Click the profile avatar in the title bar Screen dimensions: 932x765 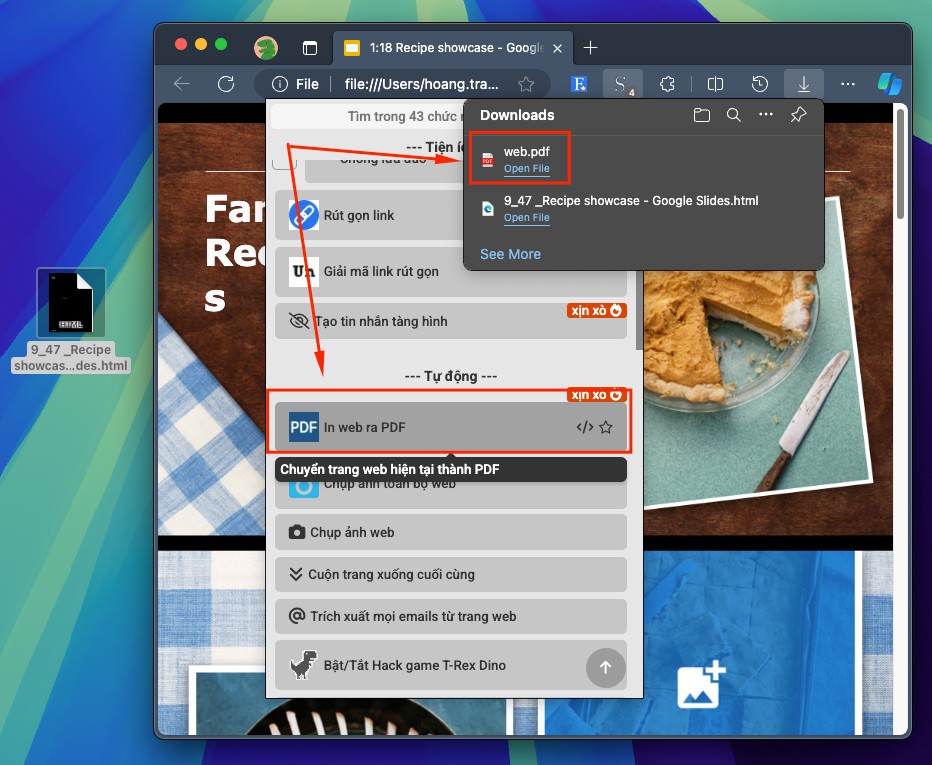tap(266, 48)
